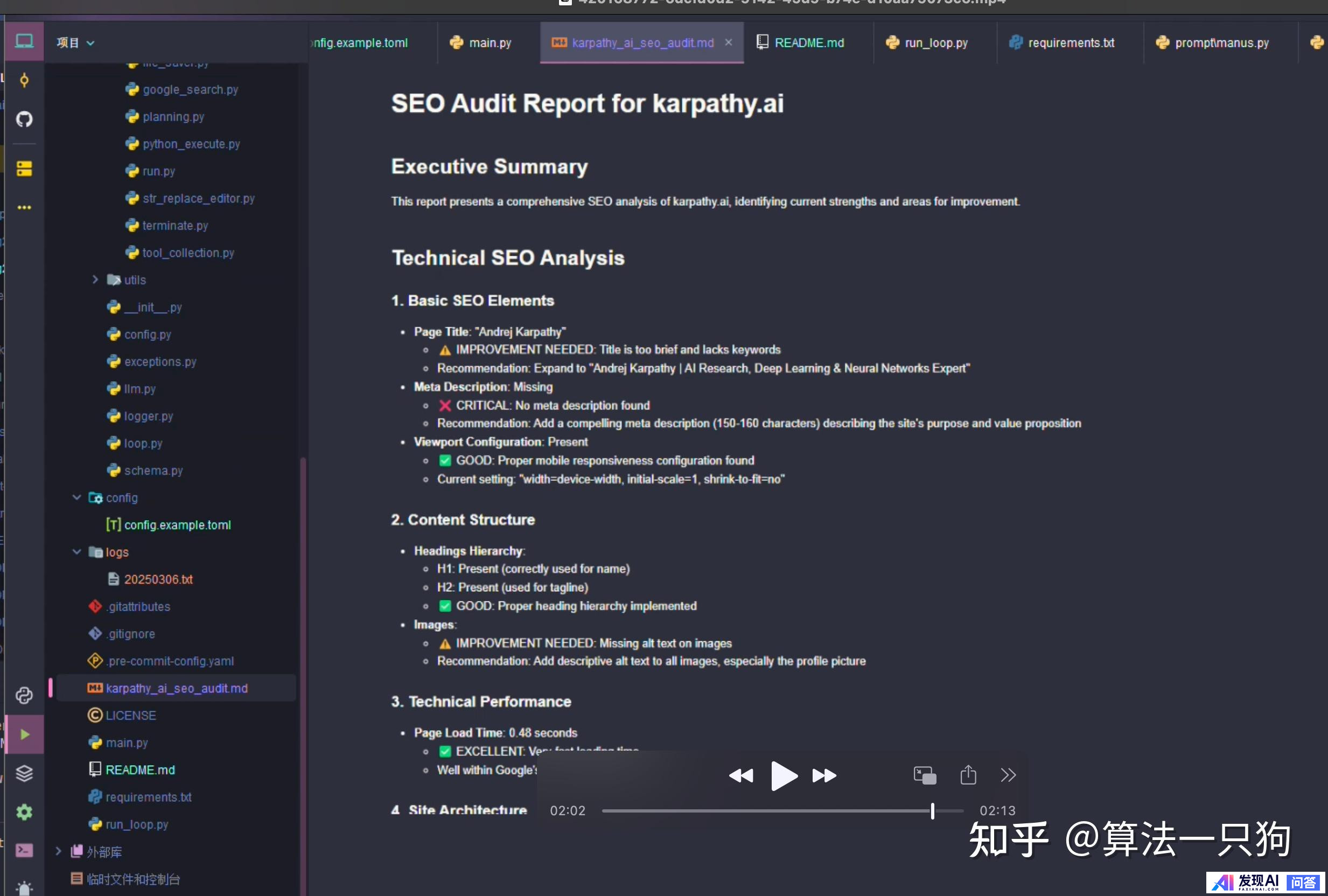
Task: Open the Terminal tool window icon
Action: coord(24,850)
